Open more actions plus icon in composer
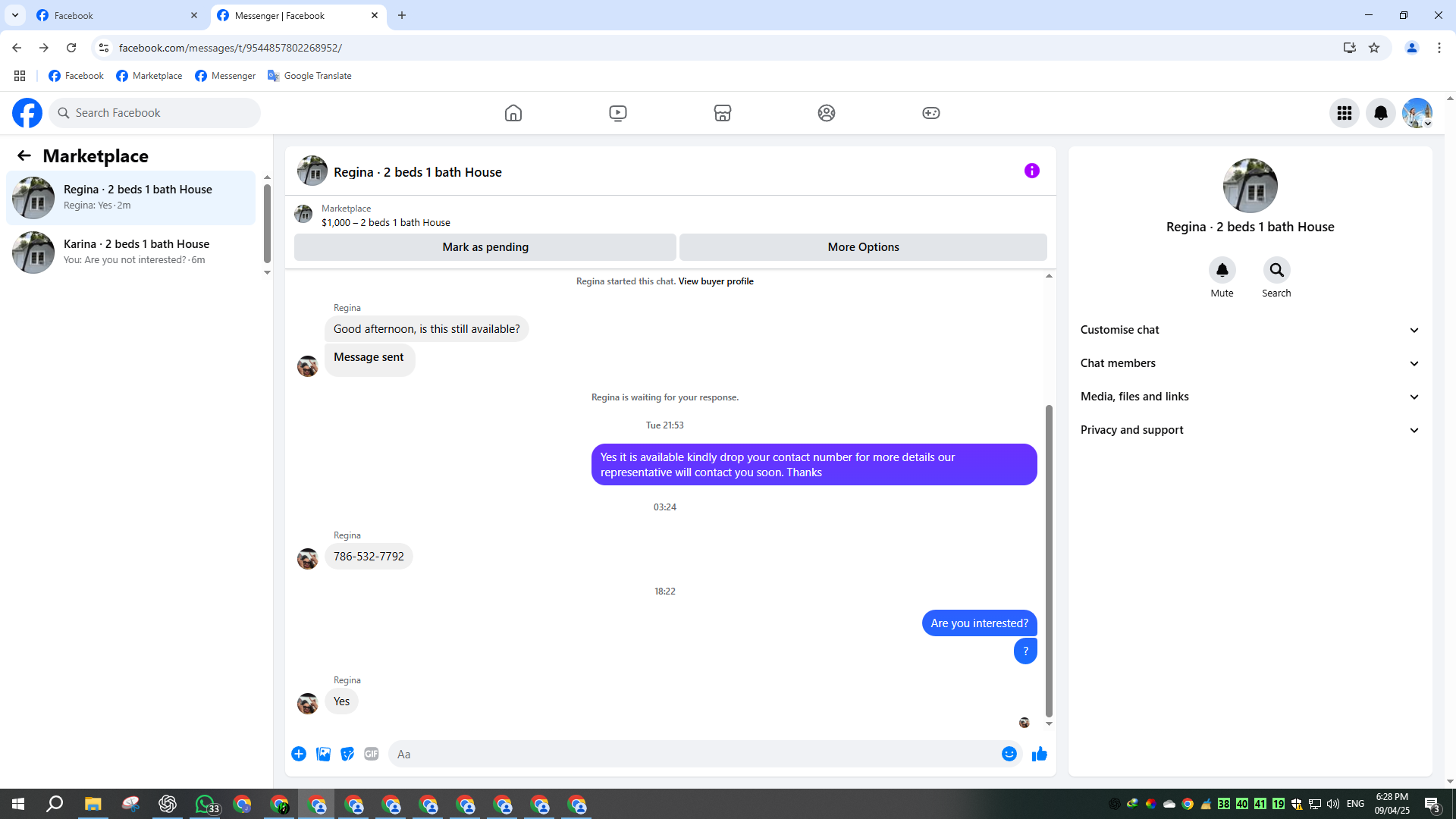This screenshot has width=1456, height=819. [x=299, y=754]
